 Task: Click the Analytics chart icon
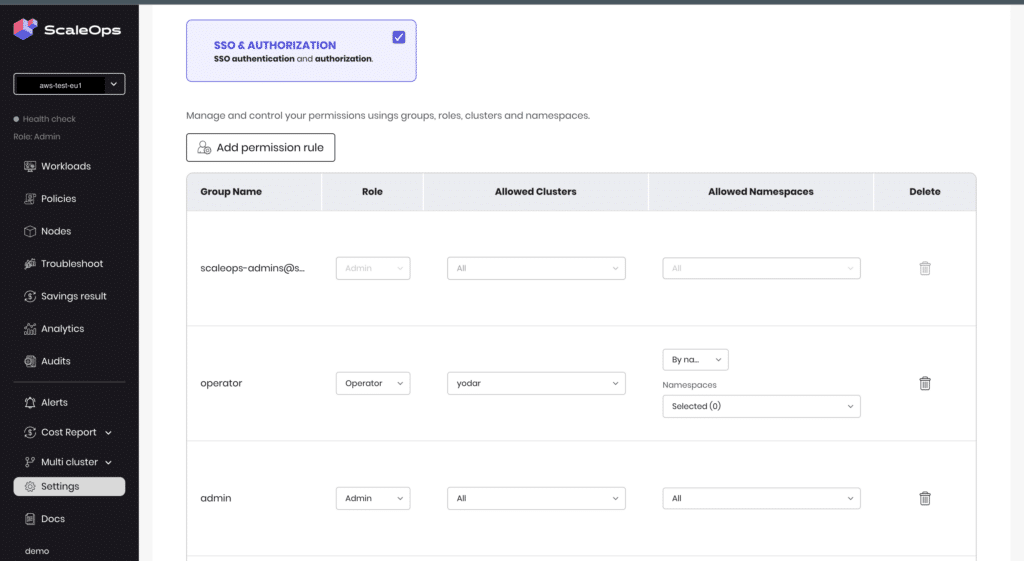click(30, 329)
